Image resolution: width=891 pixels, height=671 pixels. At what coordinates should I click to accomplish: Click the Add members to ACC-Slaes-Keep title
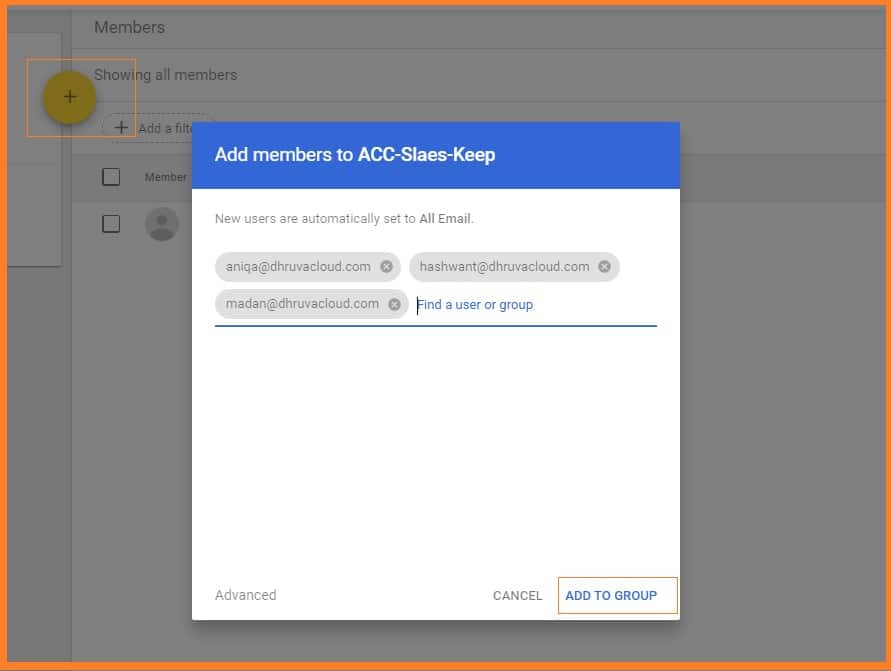tap(355, 155)
